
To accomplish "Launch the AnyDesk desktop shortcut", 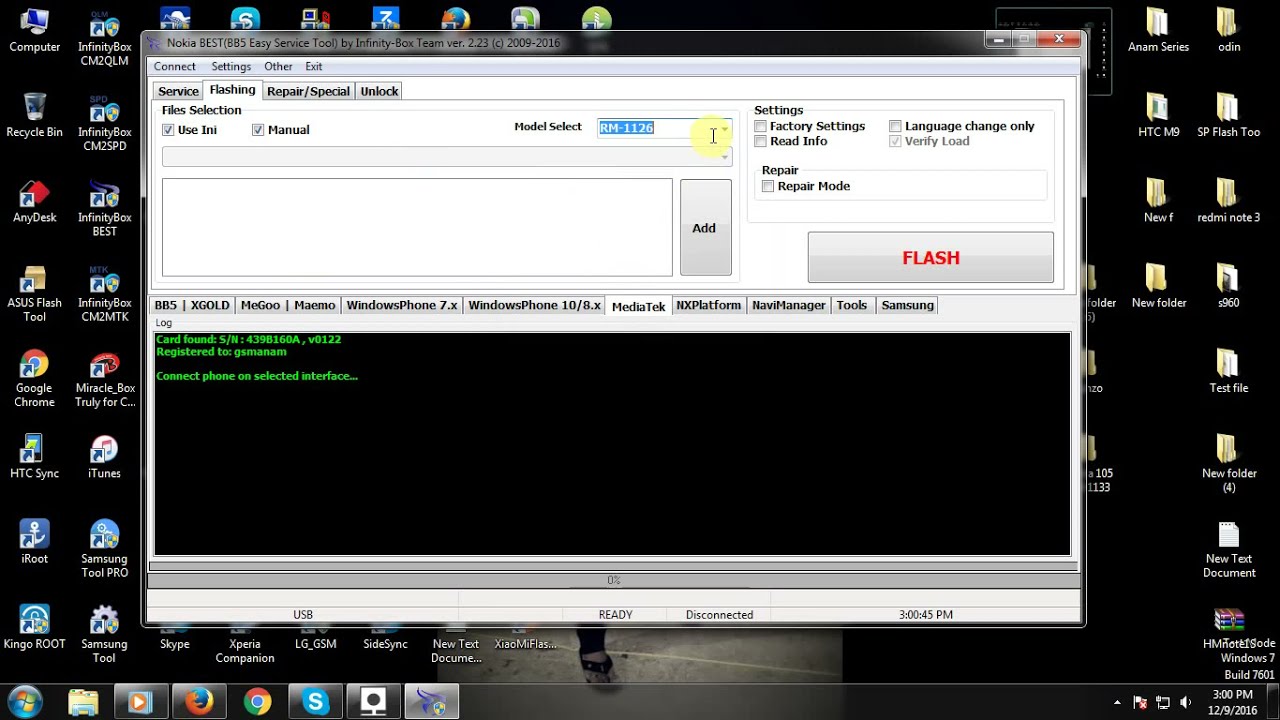I will (34, 200).
